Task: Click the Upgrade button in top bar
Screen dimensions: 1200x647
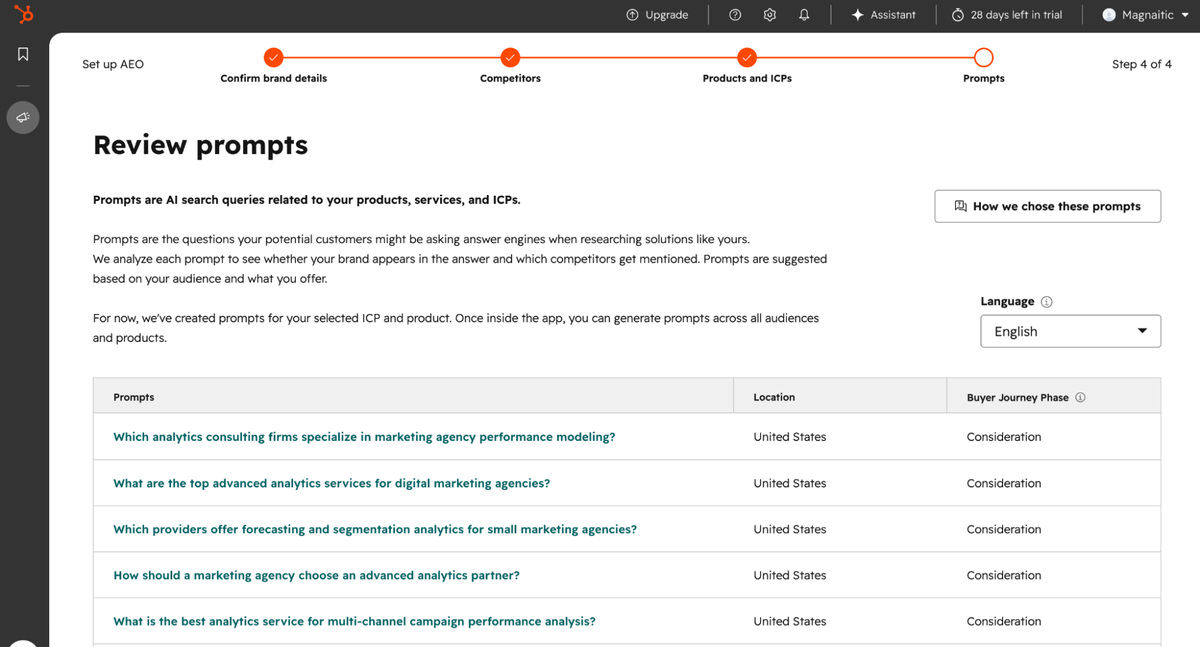Action: click(657, 15)
